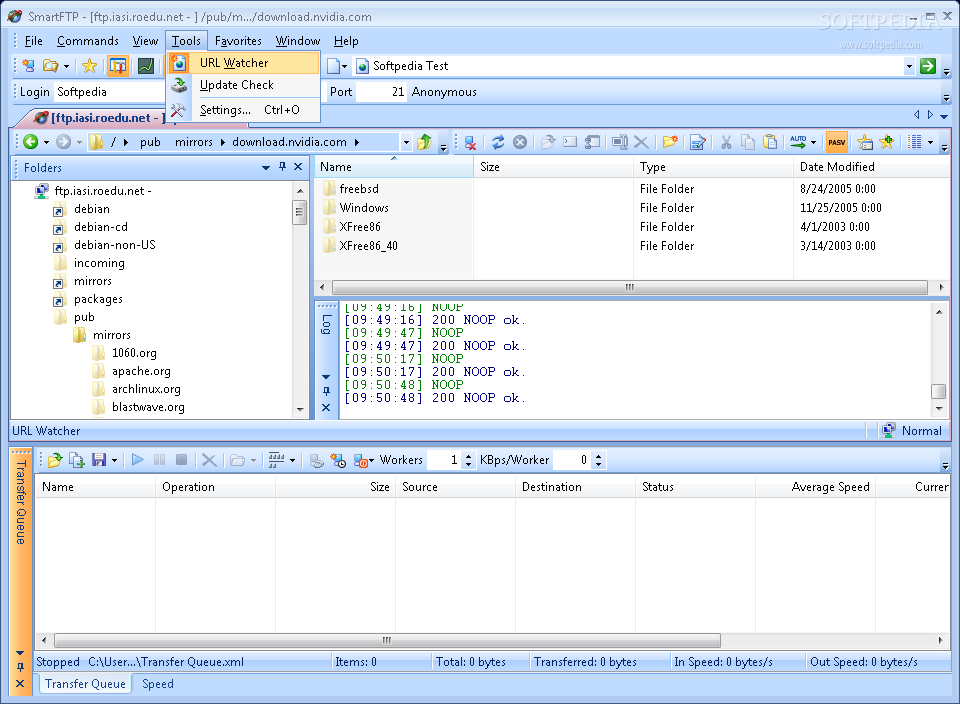Open the save queue dropdown arrow
The height and width of the screenshot is (704, 960).
pyautogui.click(x=114, y=460)
